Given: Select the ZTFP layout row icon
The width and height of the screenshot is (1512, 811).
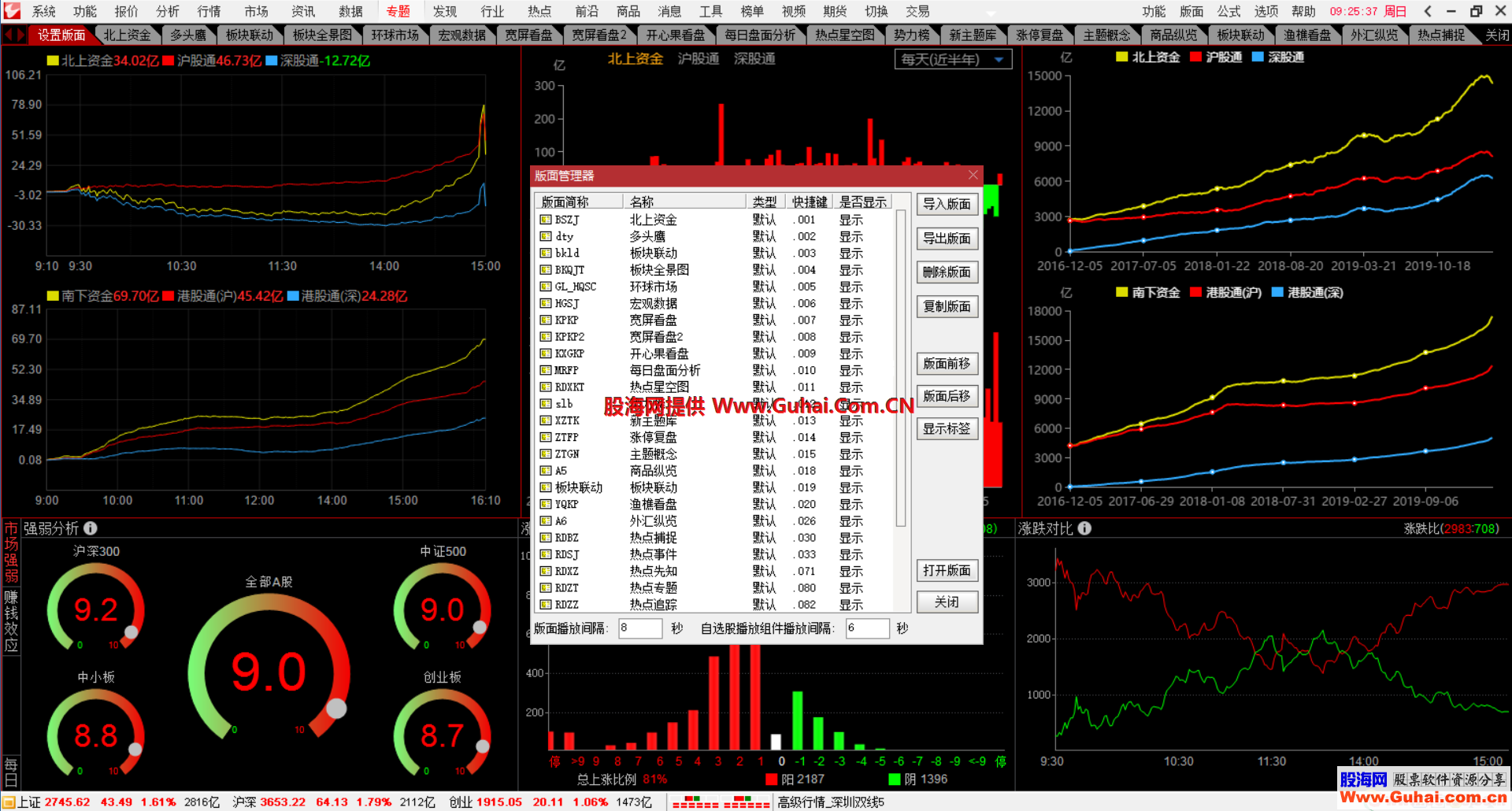Looking at the screenshot, I should (545, 437).
